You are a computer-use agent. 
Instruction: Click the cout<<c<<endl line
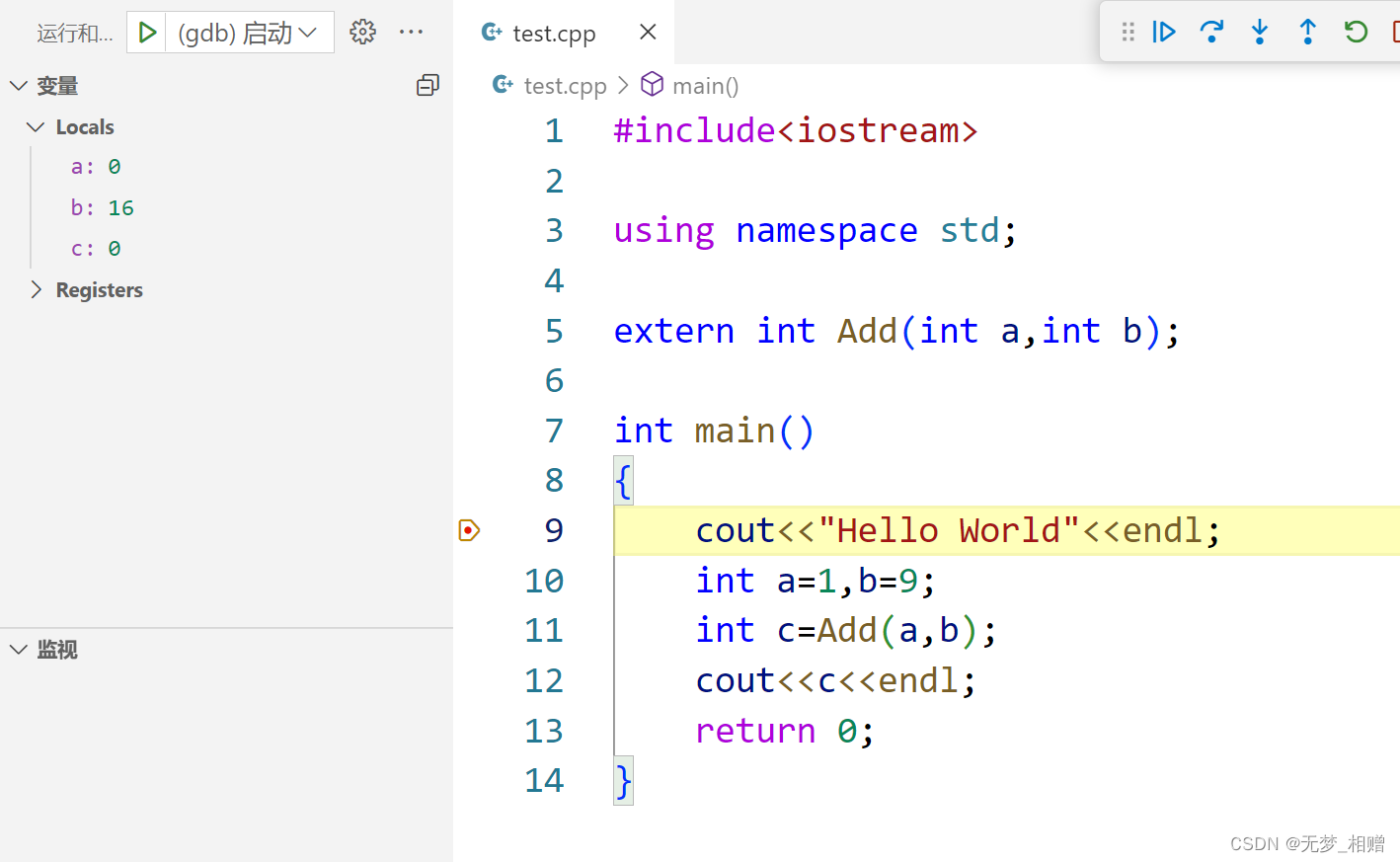836,680
